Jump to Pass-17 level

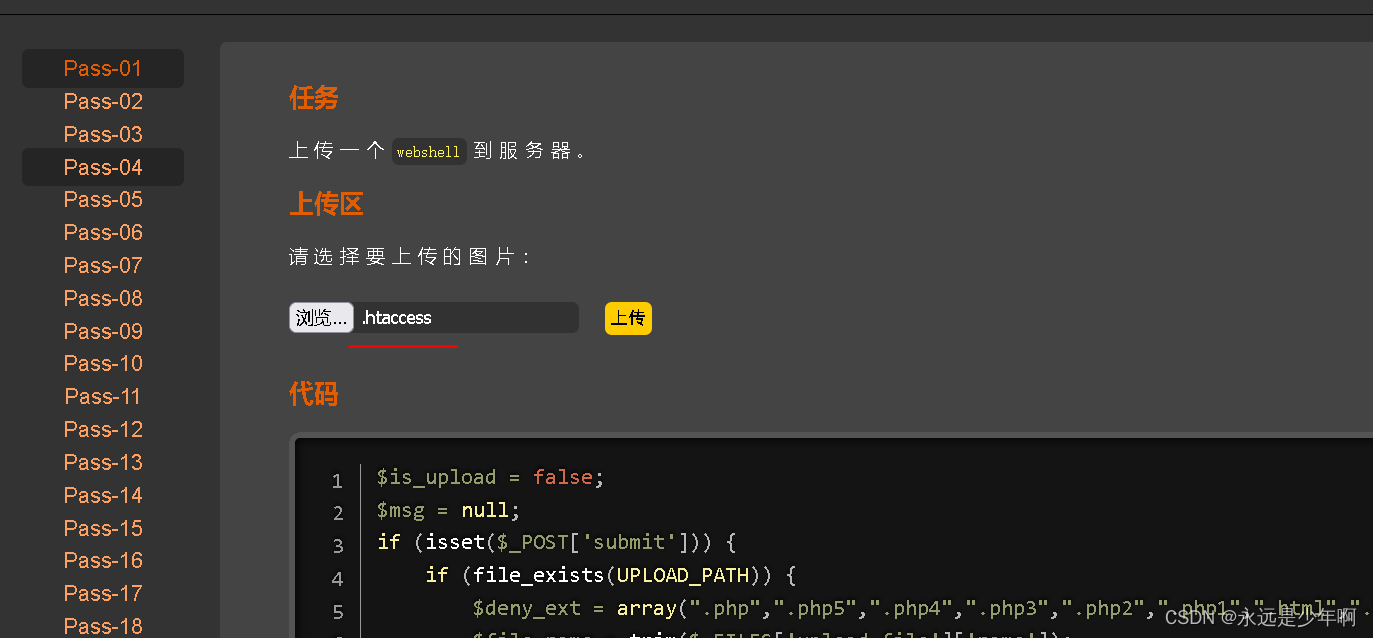point(103,594)
